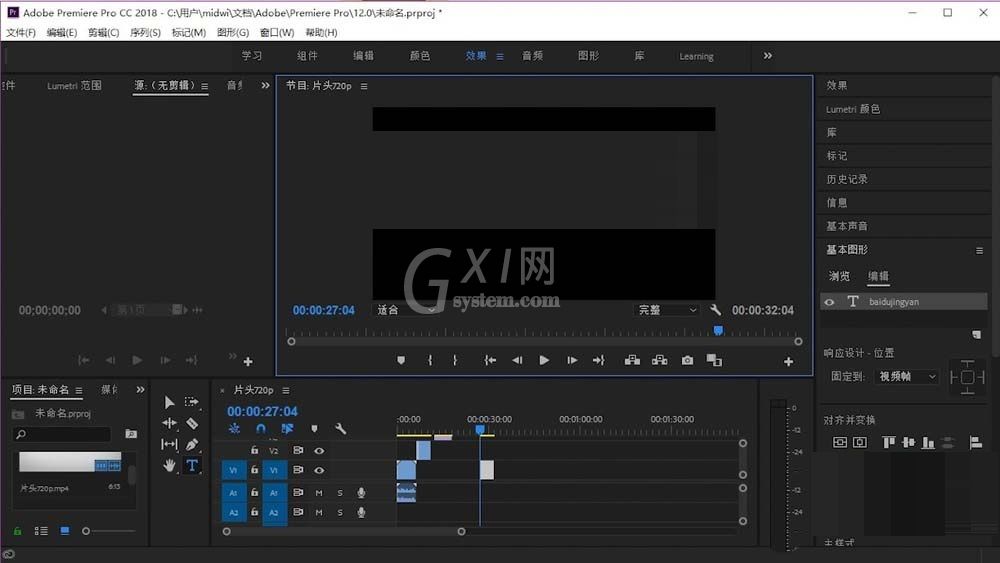1000x563 pixels.
Task: Toggle nest sequence insert option
Action: [234, 428]
